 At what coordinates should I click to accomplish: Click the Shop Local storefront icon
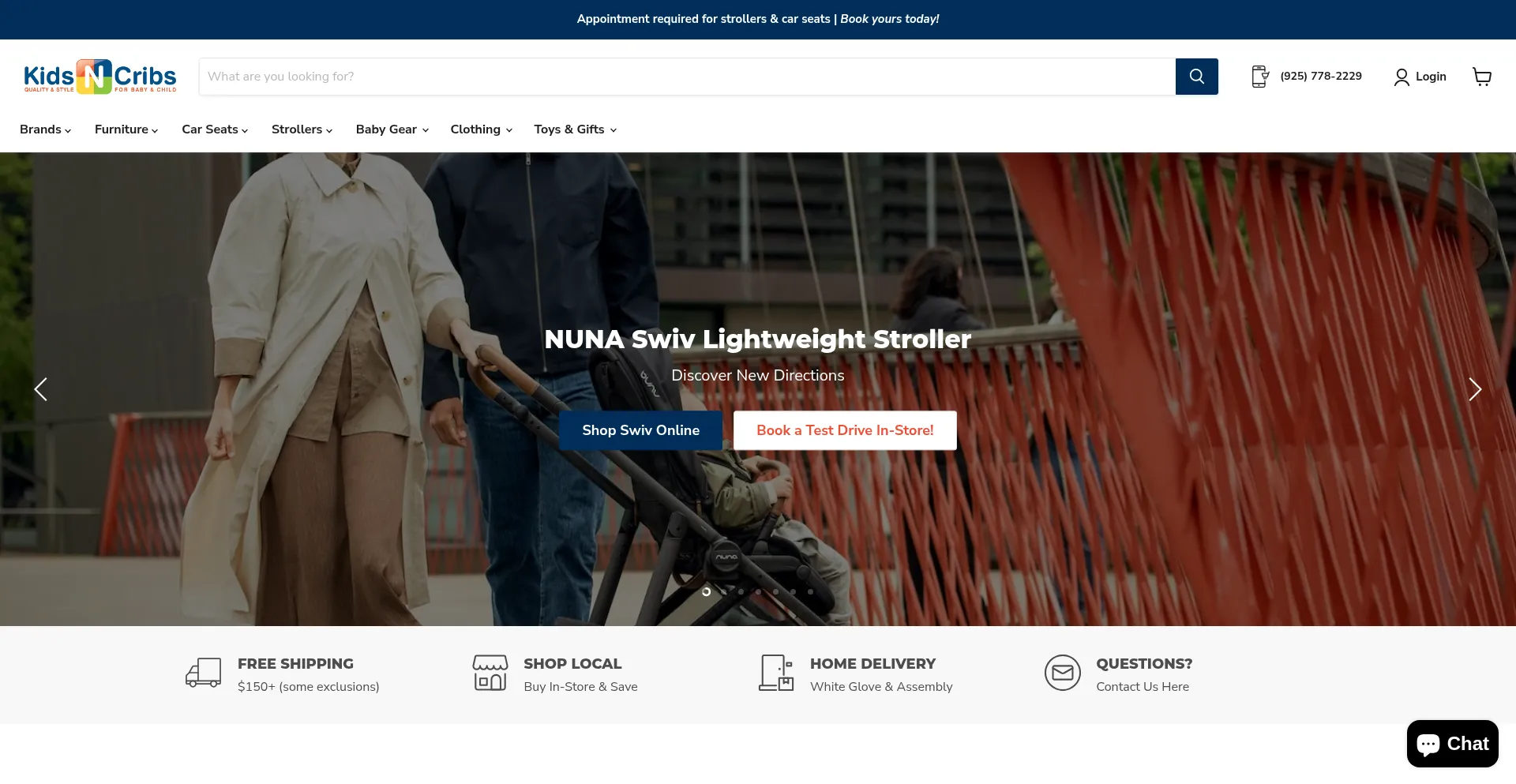(x=490, y=673)
